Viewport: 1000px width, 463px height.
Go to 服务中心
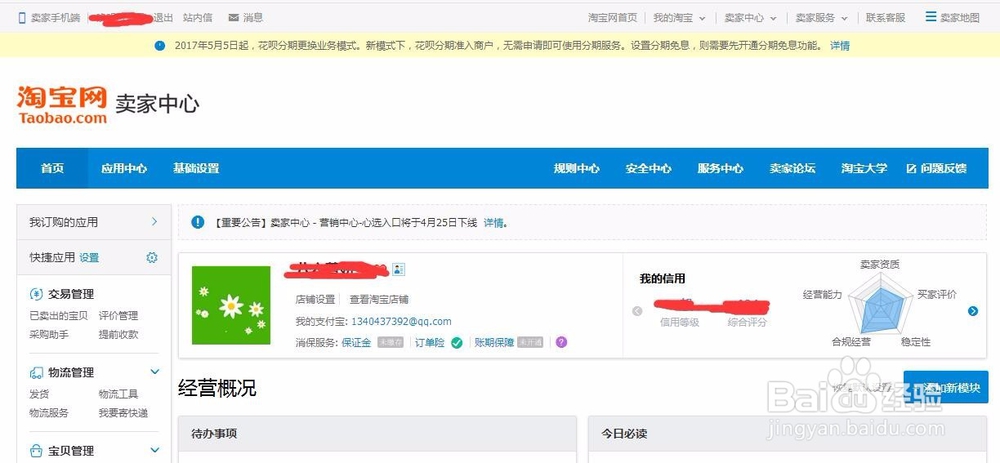pyautogui.click(x=720, y=168)
